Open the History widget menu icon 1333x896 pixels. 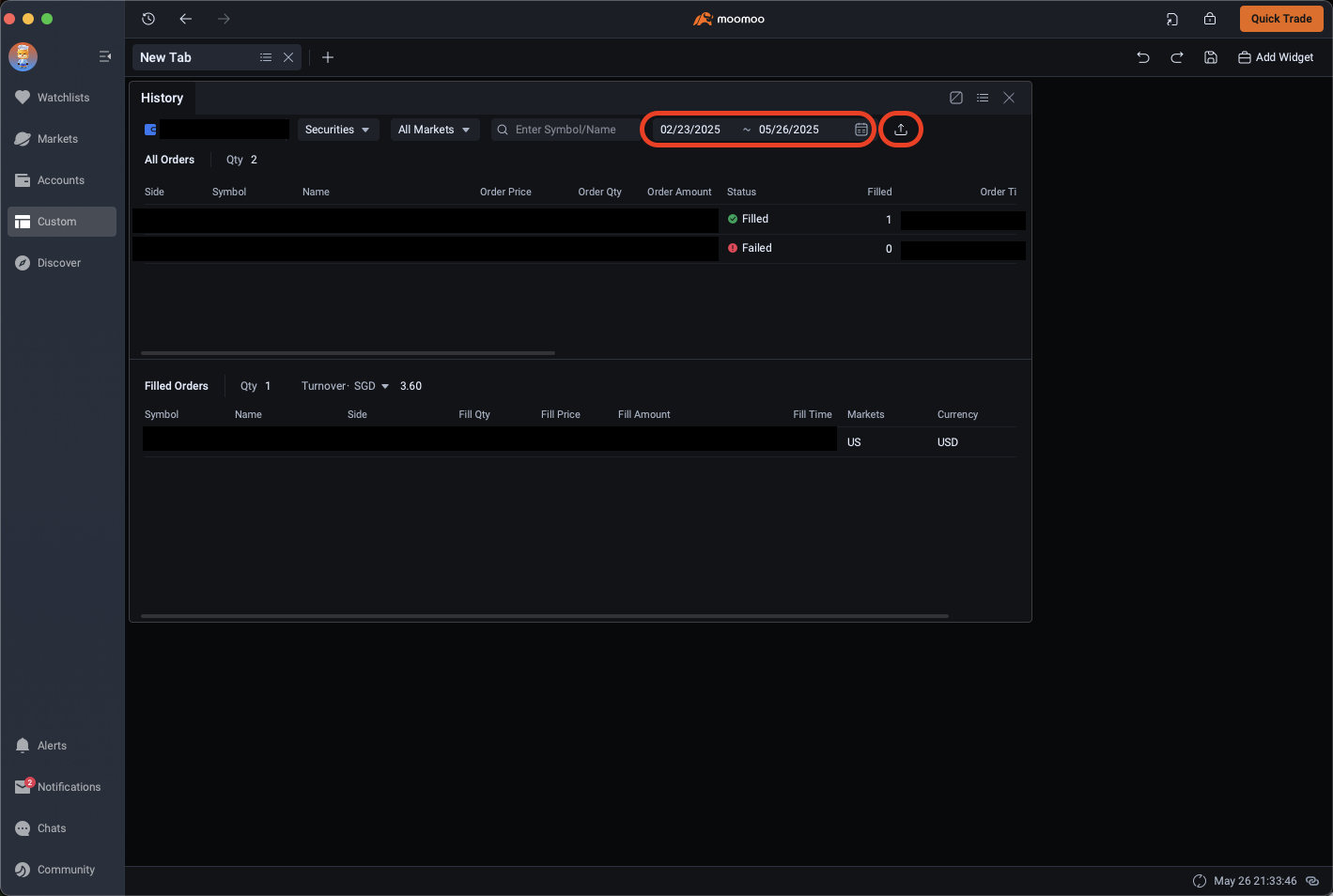[x=983, y=98]
